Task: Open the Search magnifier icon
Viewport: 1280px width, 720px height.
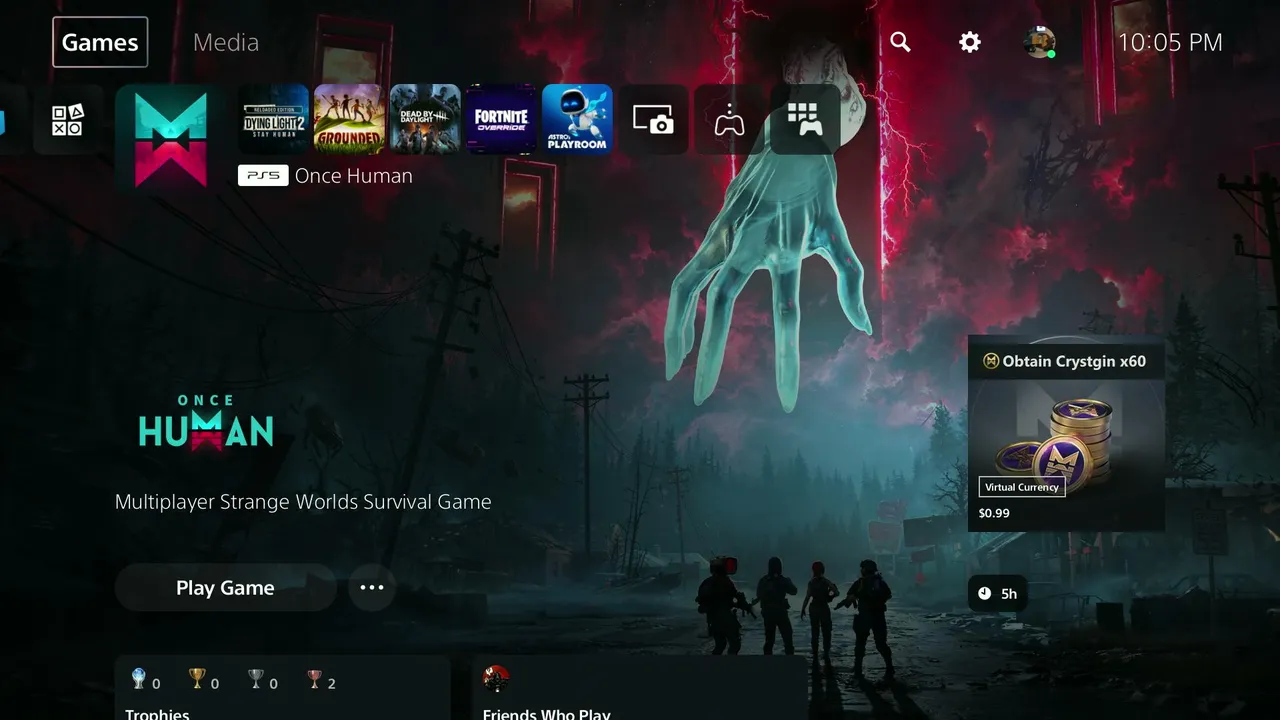Action: coord(900,42)
